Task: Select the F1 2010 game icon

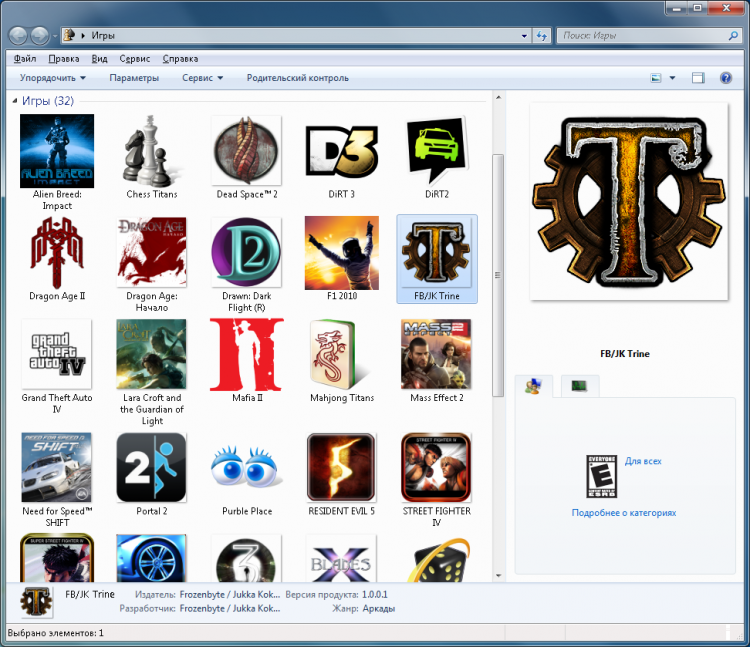Action: point(342,252)
